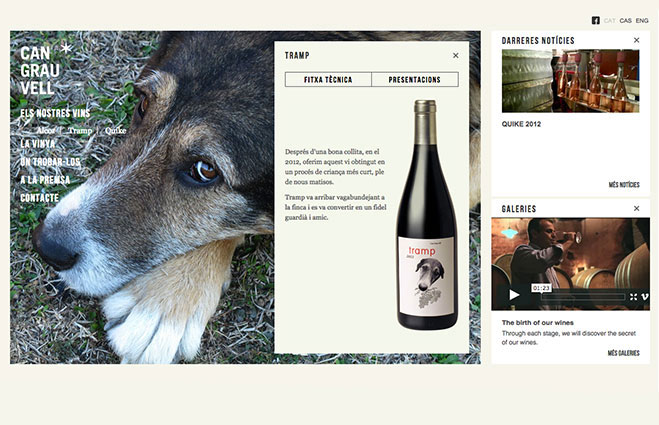Close the Tramp wine panel
659x425 pixels.
(456, 55)
